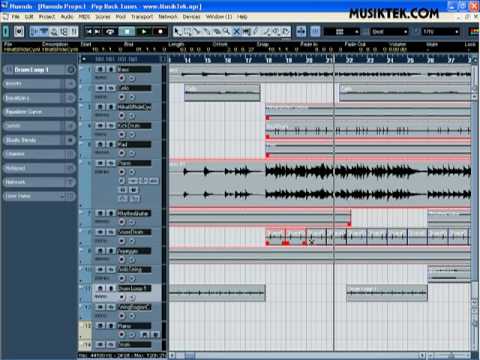Open the color selector at toolbar end
480x360 pixels.
click(x=474, y=32)
